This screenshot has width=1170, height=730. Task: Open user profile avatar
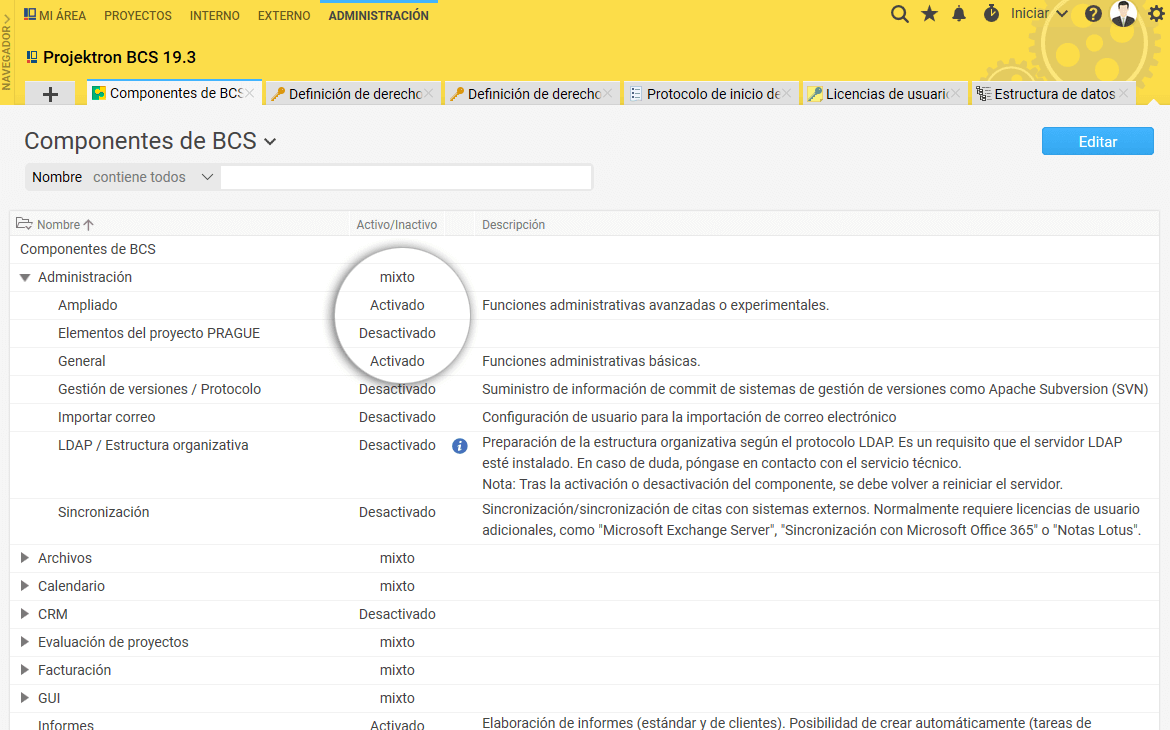click(x=1123, y=14)
